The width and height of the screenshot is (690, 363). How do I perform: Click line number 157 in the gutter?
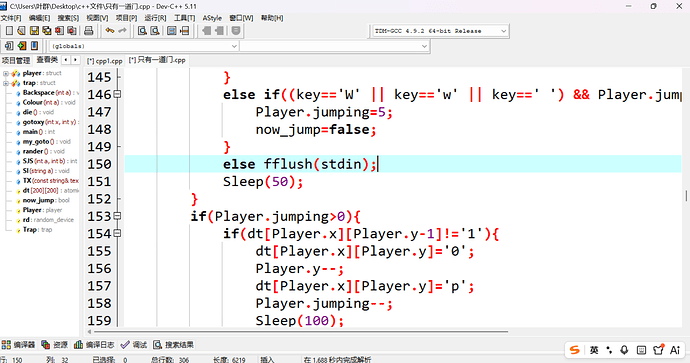99,286
